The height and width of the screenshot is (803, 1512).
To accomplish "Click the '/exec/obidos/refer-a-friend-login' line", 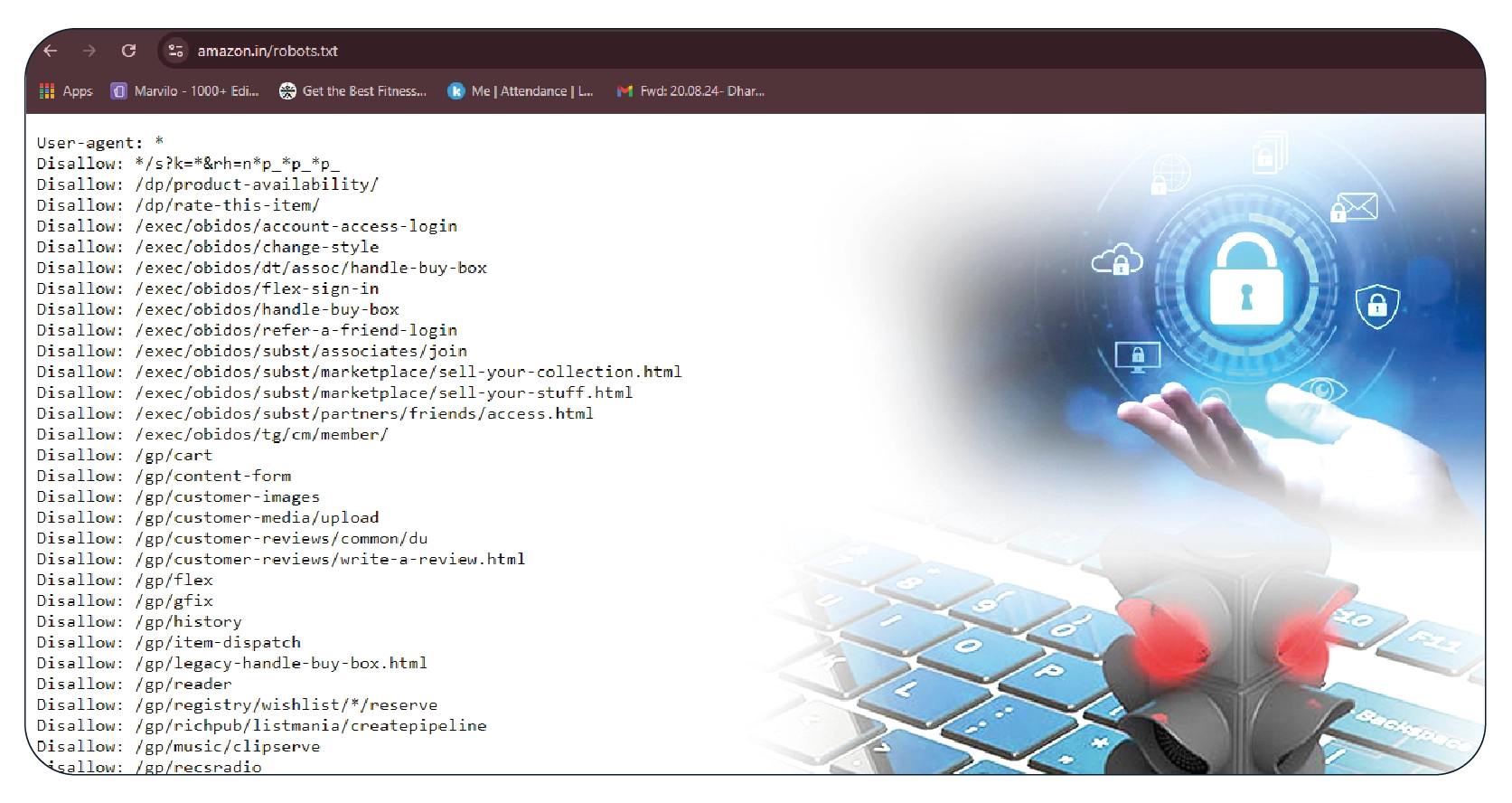I will (247, 330).
